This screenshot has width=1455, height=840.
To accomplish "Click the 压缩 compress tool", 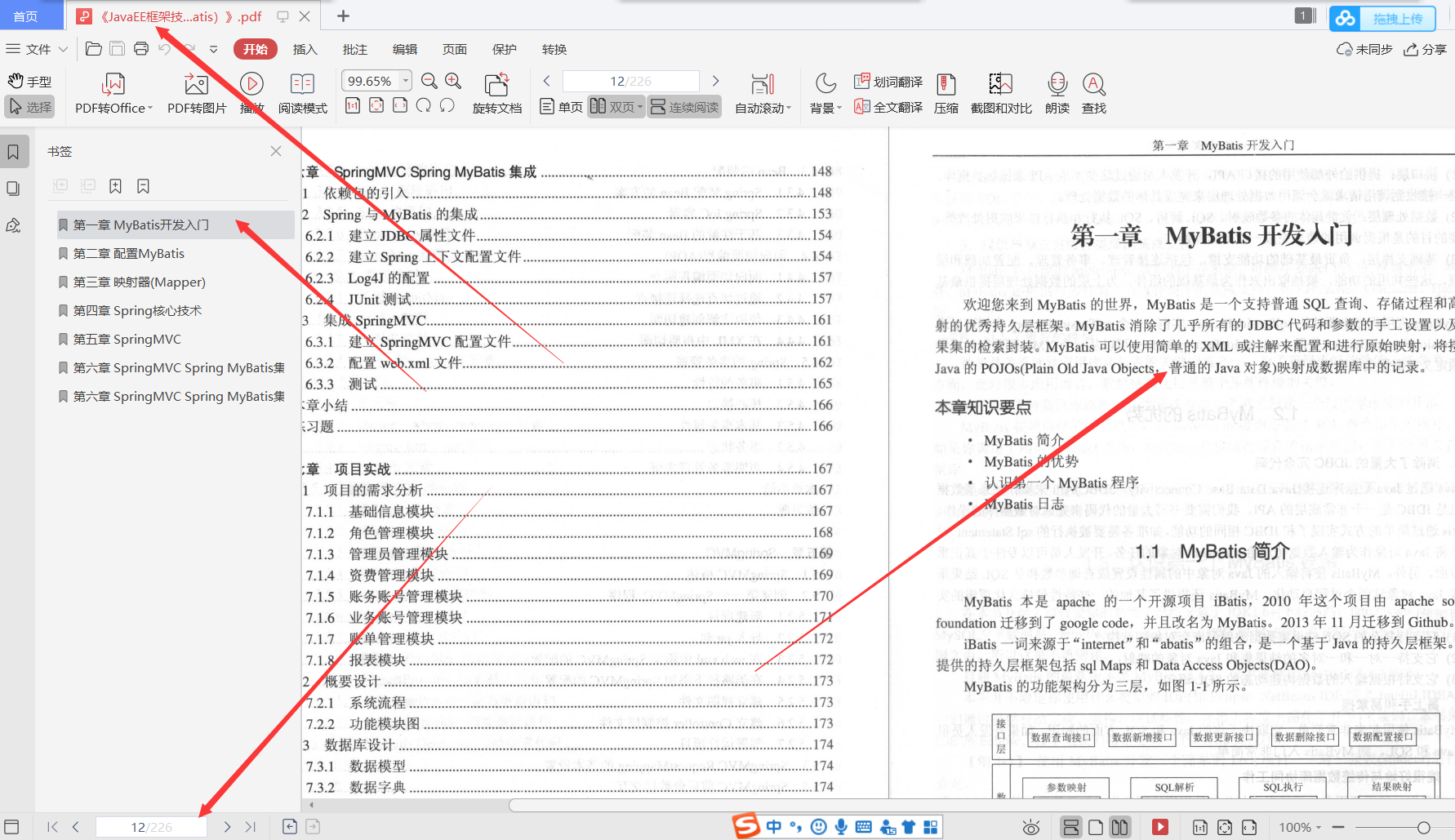I will 946,94.
